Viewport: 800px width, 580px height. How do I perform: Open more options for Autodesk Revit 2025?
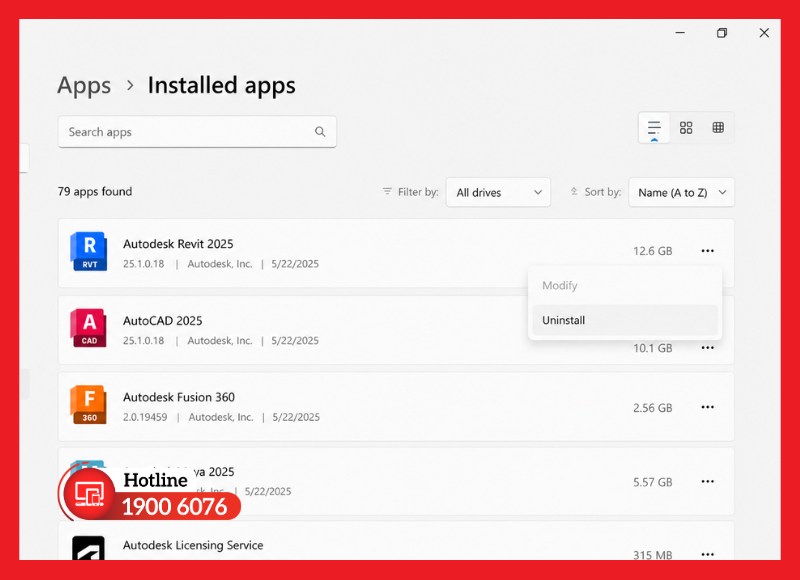[708, 250]
